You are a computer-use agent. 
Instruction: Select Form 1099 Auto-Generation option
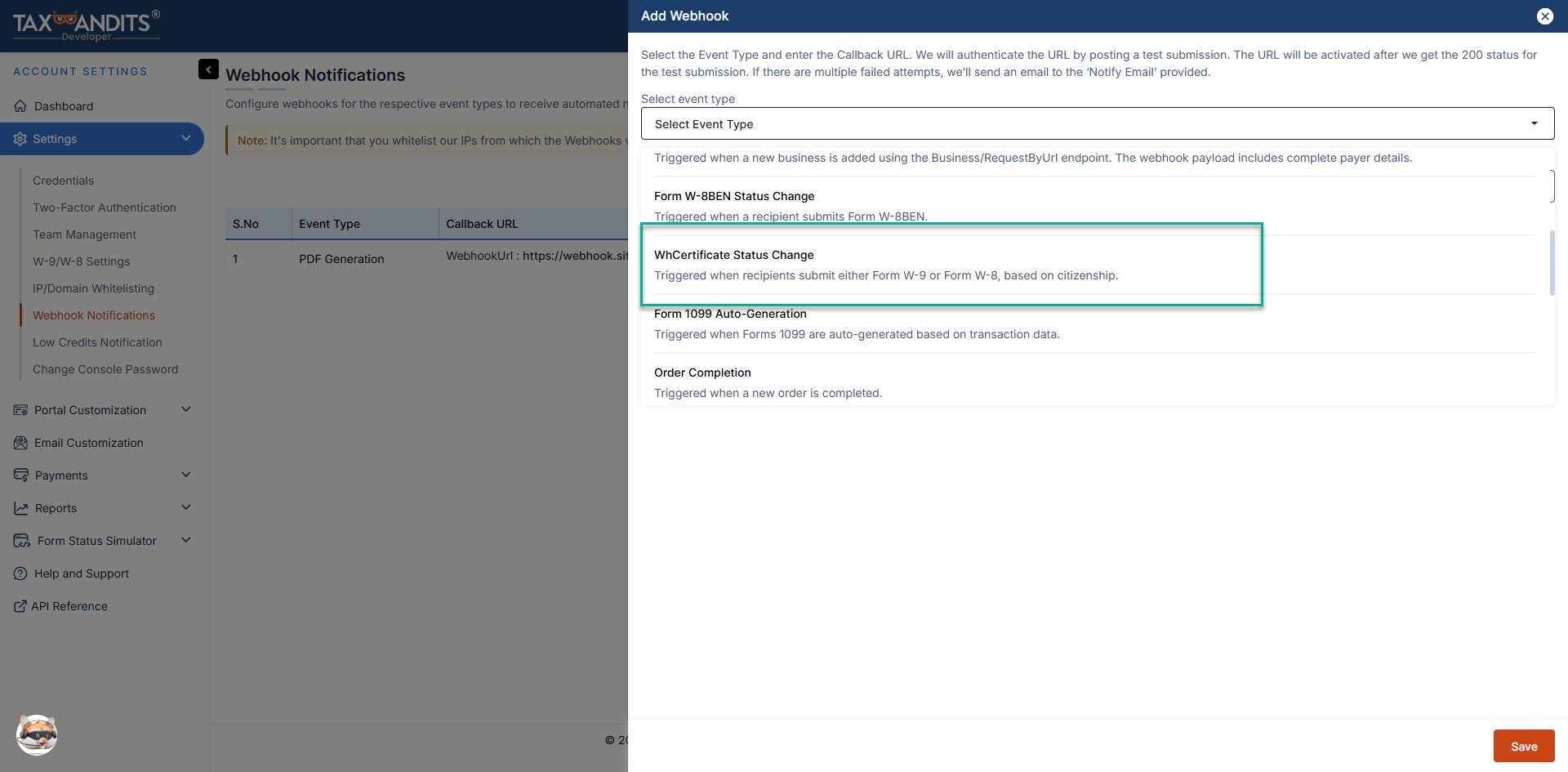[x=729, y=314]
